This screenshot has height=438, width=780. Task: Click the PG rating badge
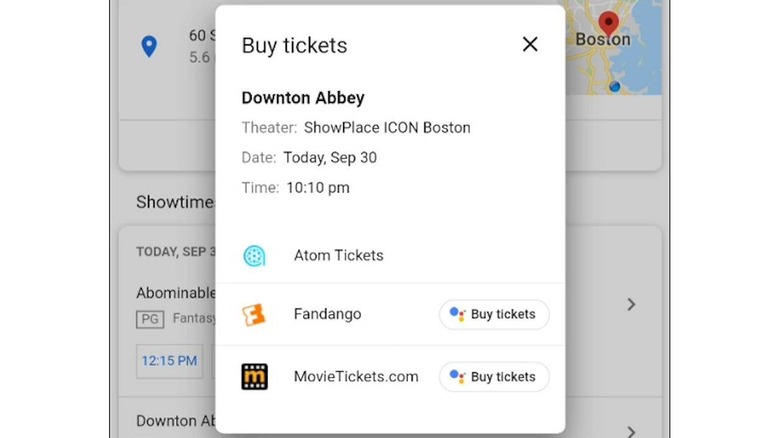coord(150,319)
